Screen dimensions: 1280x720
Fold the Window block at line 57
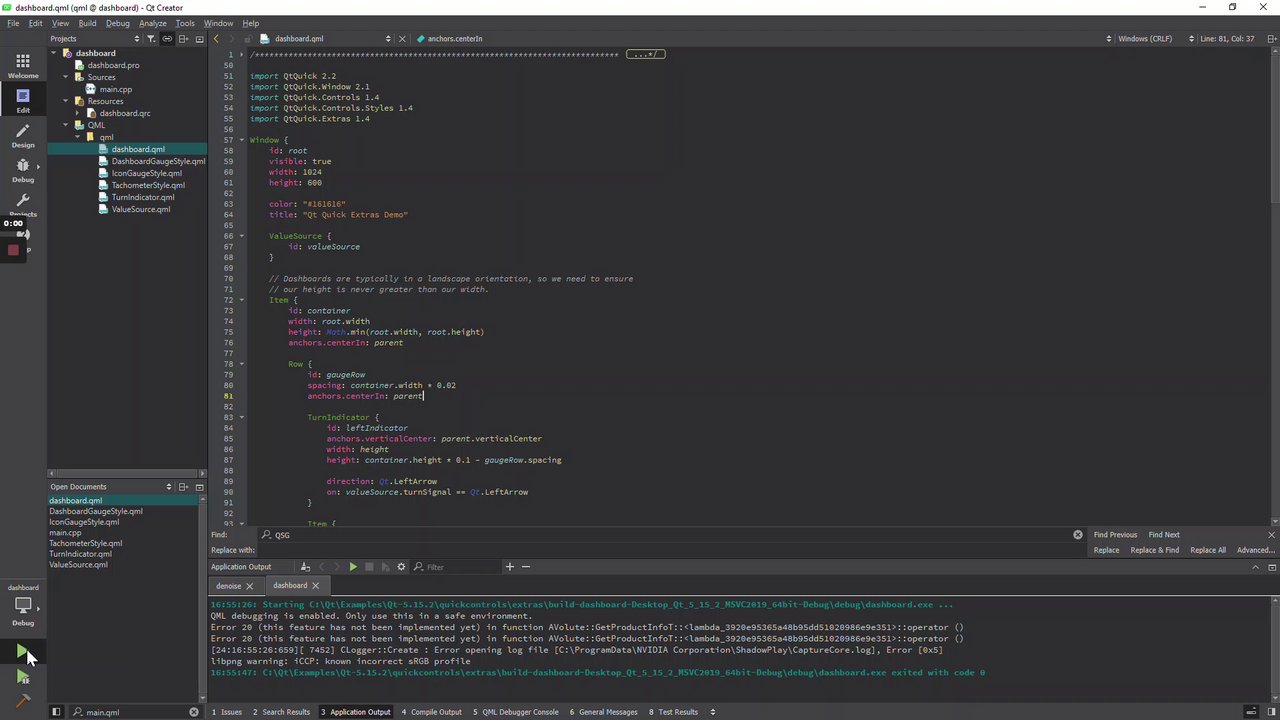(240, 140)
